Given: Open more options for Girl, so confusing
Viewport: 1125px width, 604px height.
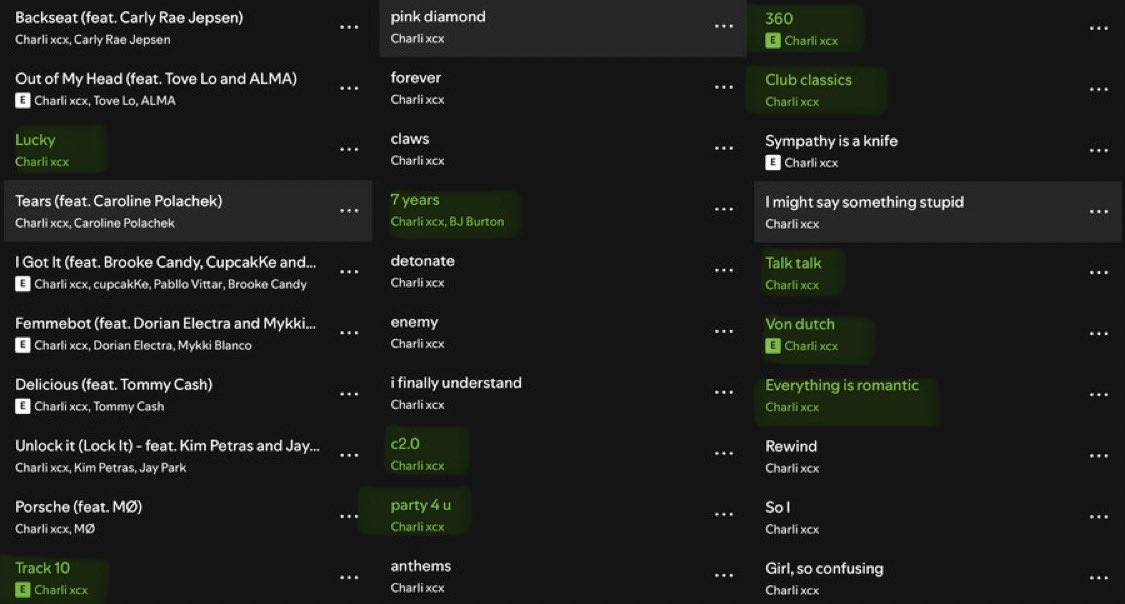Looking at the screenshot, I should 1098,577.
